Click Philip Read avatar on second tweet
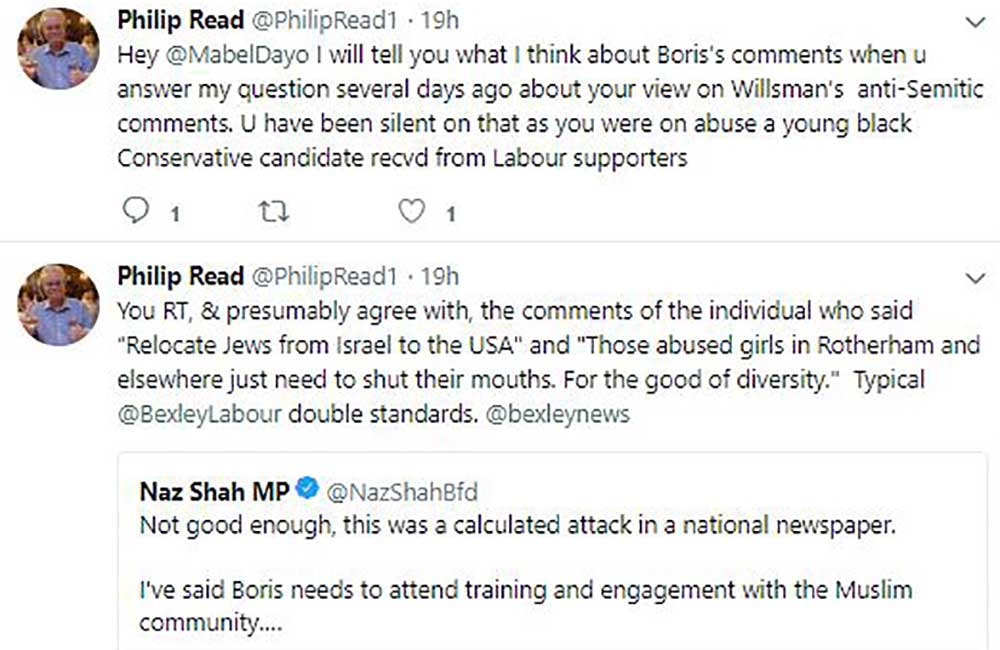The height and width of the screenshot is (650, 1000). pyautogui.click(x=59, y=305)
